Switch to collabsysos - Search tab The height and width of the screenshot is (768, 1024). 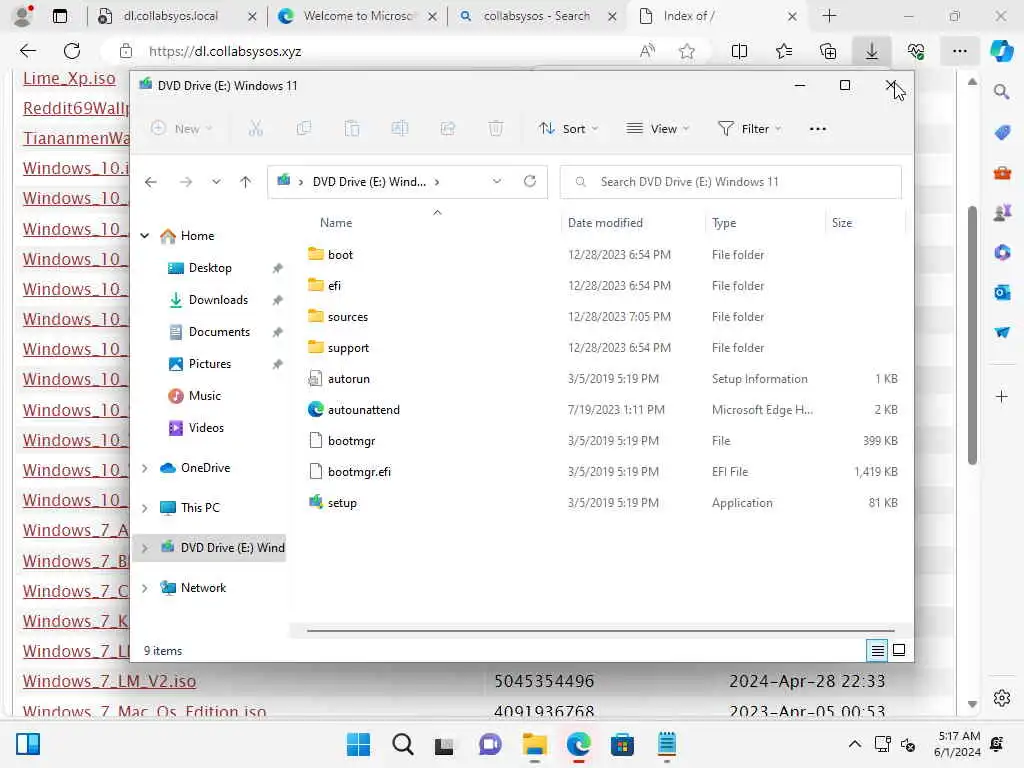pyautogui.click(x=536, y=16)
